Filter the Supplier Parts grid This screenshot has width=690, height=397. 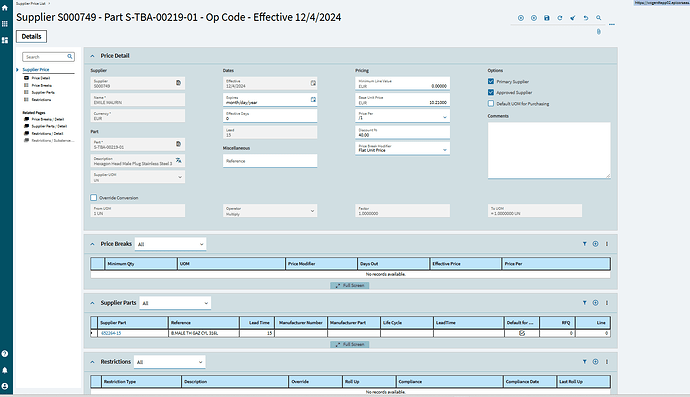point(584,303)
